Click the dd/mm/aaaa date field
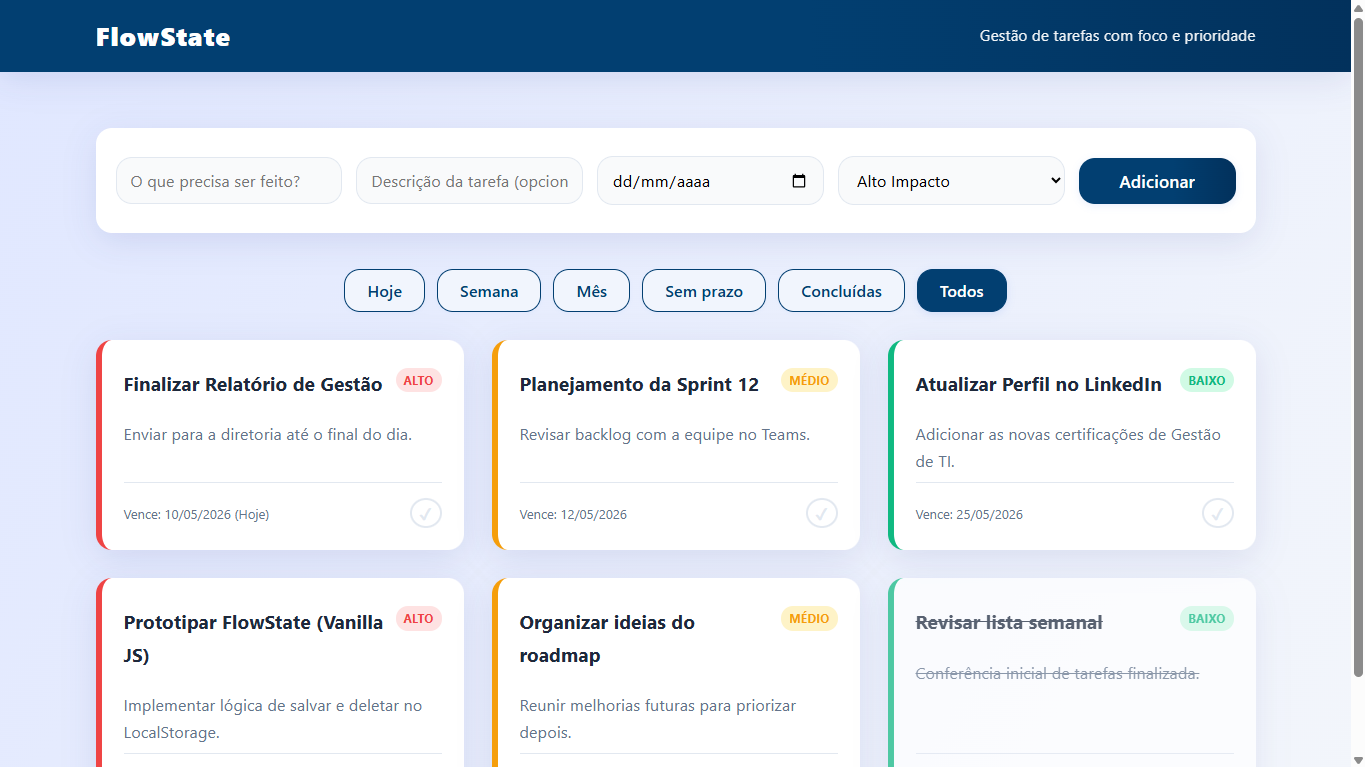1365x767 pixels. click(710, 181)
